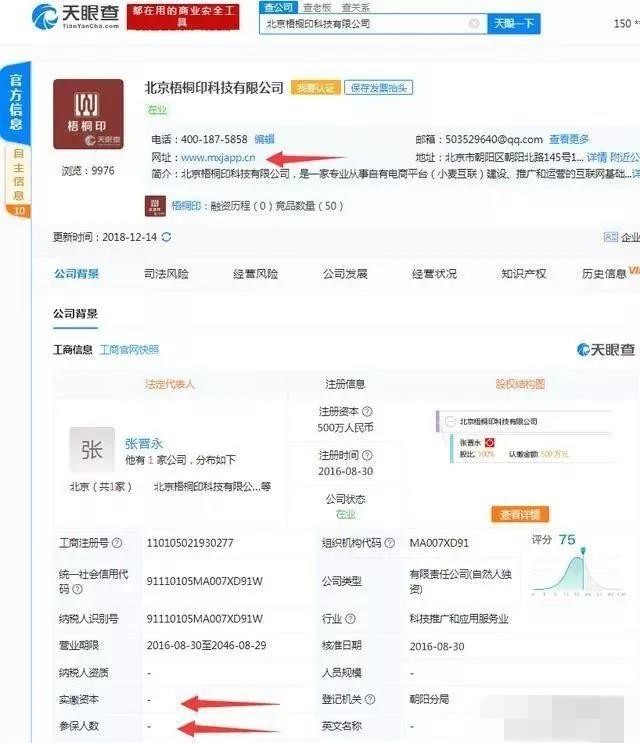The width and height of the screenshot is (640, 743).
Task: Click the industry value 科技推广和应用服务业
Action: [x=459, y=619]
